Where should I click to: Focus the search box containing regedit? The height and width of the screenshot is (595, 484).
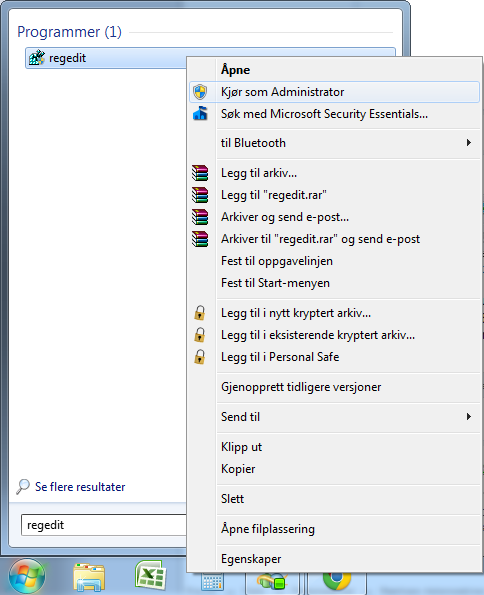(x=104, y=525)
